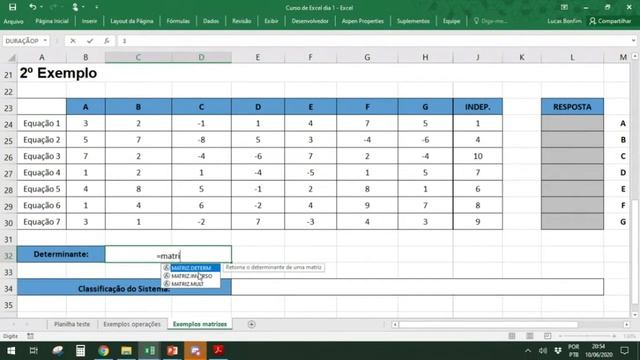Screen dimensions: 640x360
Task: Click the Determinante: label cell
Action: click(x=61, y=254)
